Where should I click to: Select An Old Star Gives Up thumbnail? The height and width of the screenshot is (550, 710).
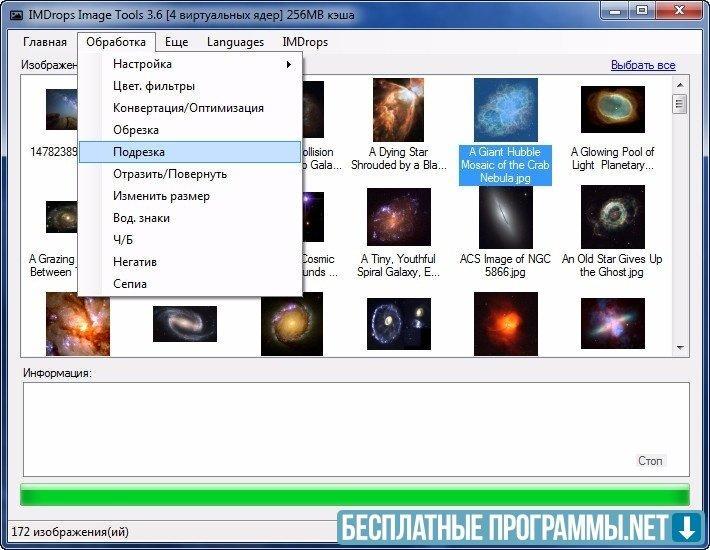pos(613,217)
